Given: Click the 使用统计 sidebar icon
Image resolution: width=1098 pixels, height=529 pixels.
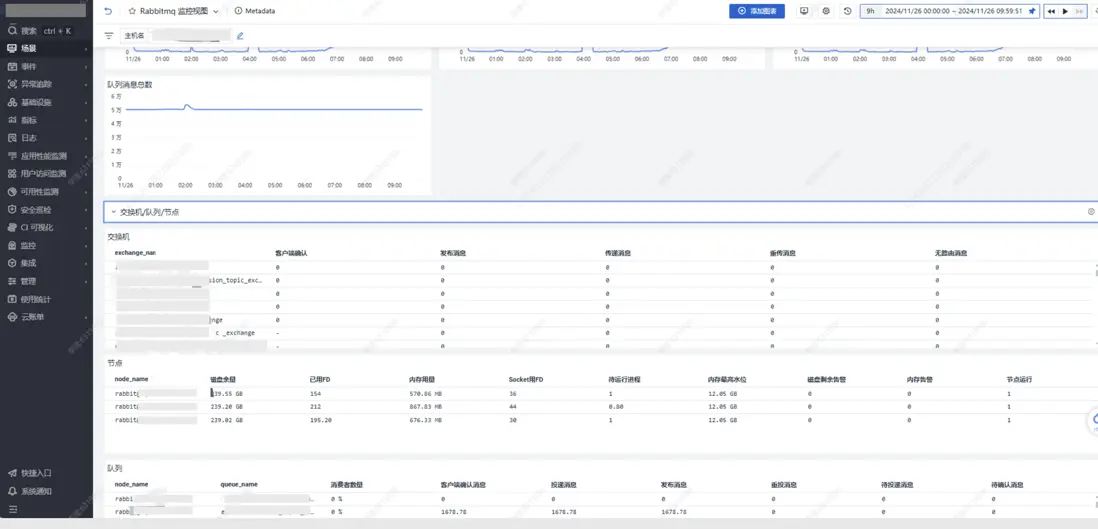Looking at the screenshot, I should [12, 299].
